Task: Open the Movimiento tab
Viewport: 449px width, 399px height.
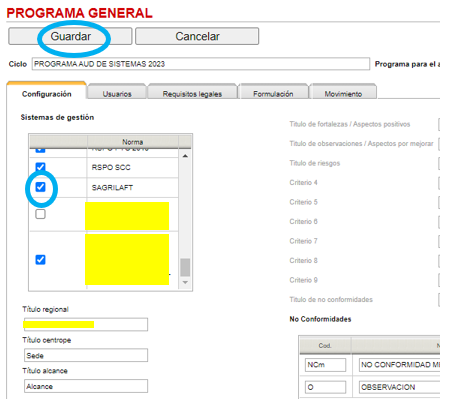Action: [343, 94]
